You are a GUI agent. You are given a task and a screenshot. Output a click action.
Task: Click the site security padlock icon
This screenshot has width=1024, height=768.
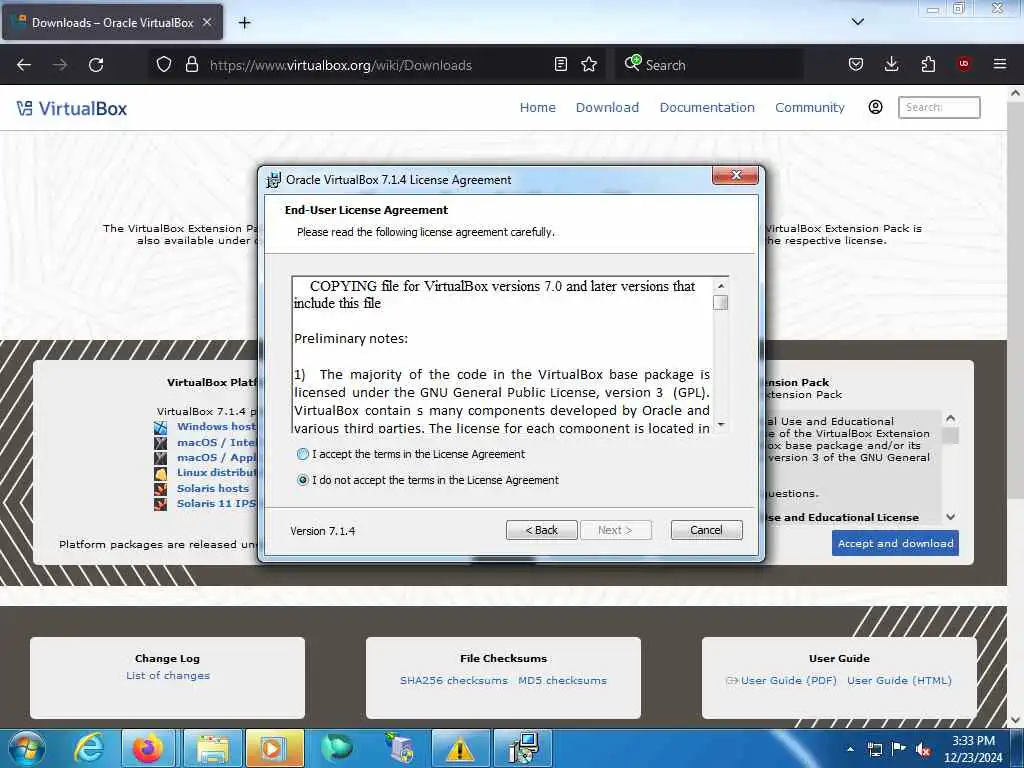191,65
